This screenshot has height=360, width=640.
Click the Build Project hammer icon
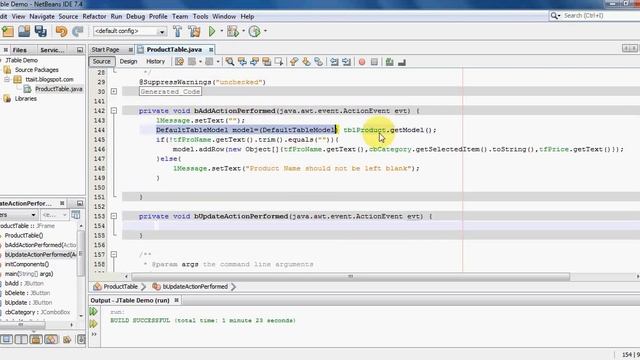pyautogui.click(x=178, y=31)
